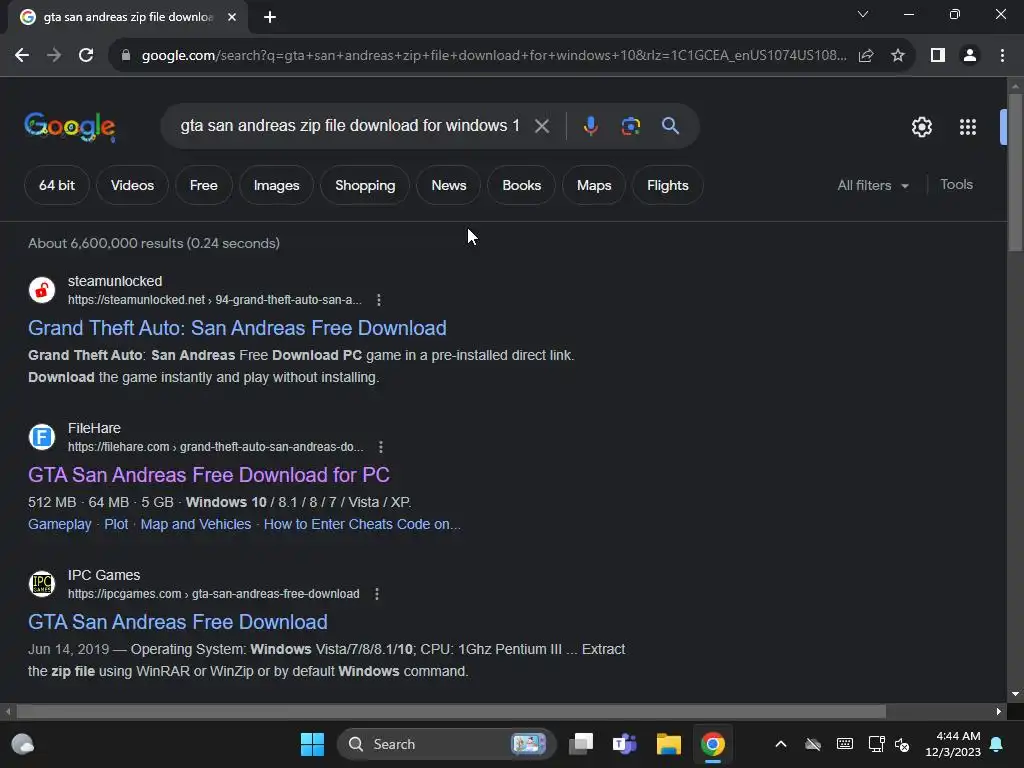1024x768 pixels.
Task: Expand the All filters dropdown
Action: [873, 185]
